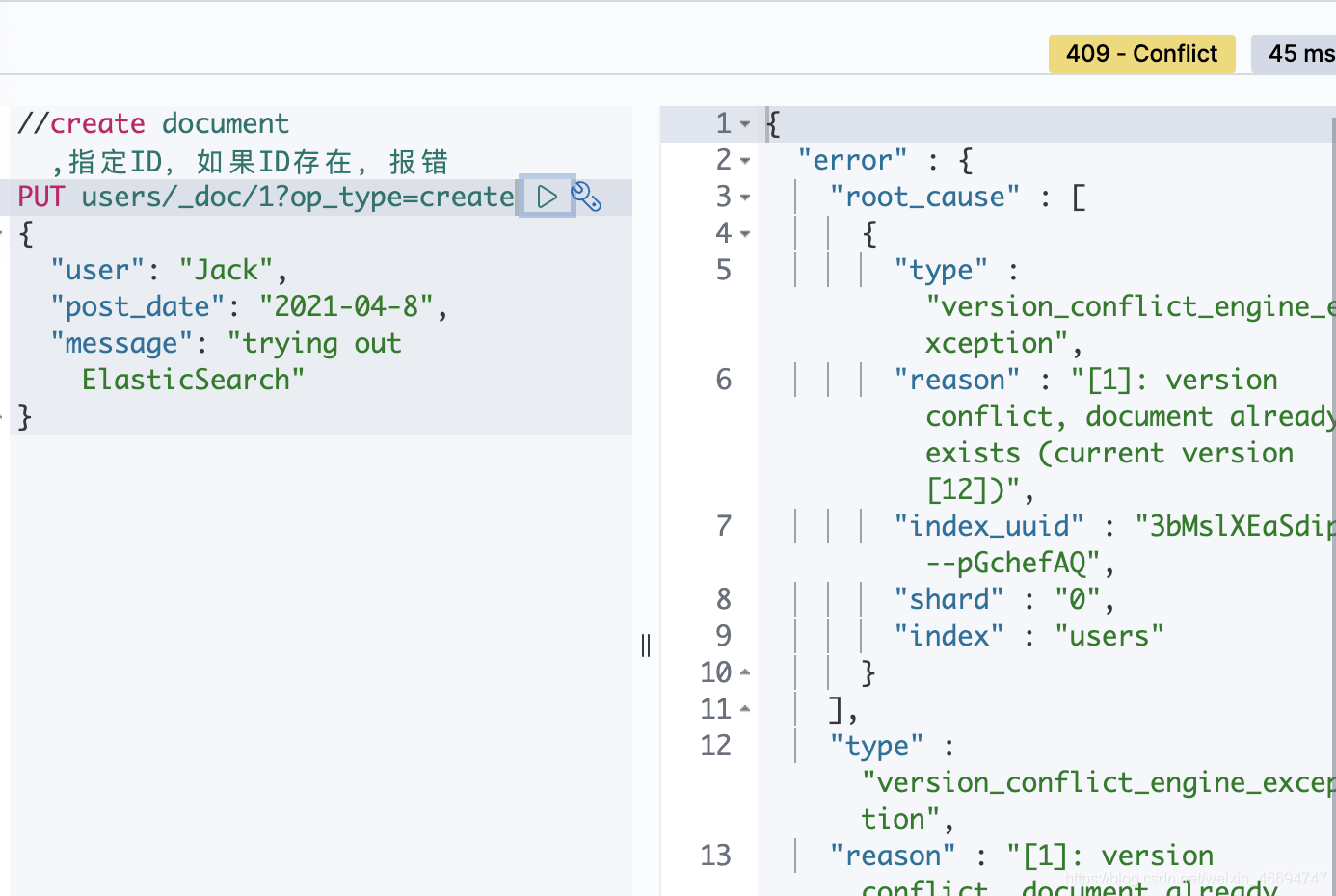Image resolution: width=1336 pixels, height=896 pixels.
Task: Click line number 7 in the gutter
Action: (x=724, y=526)
